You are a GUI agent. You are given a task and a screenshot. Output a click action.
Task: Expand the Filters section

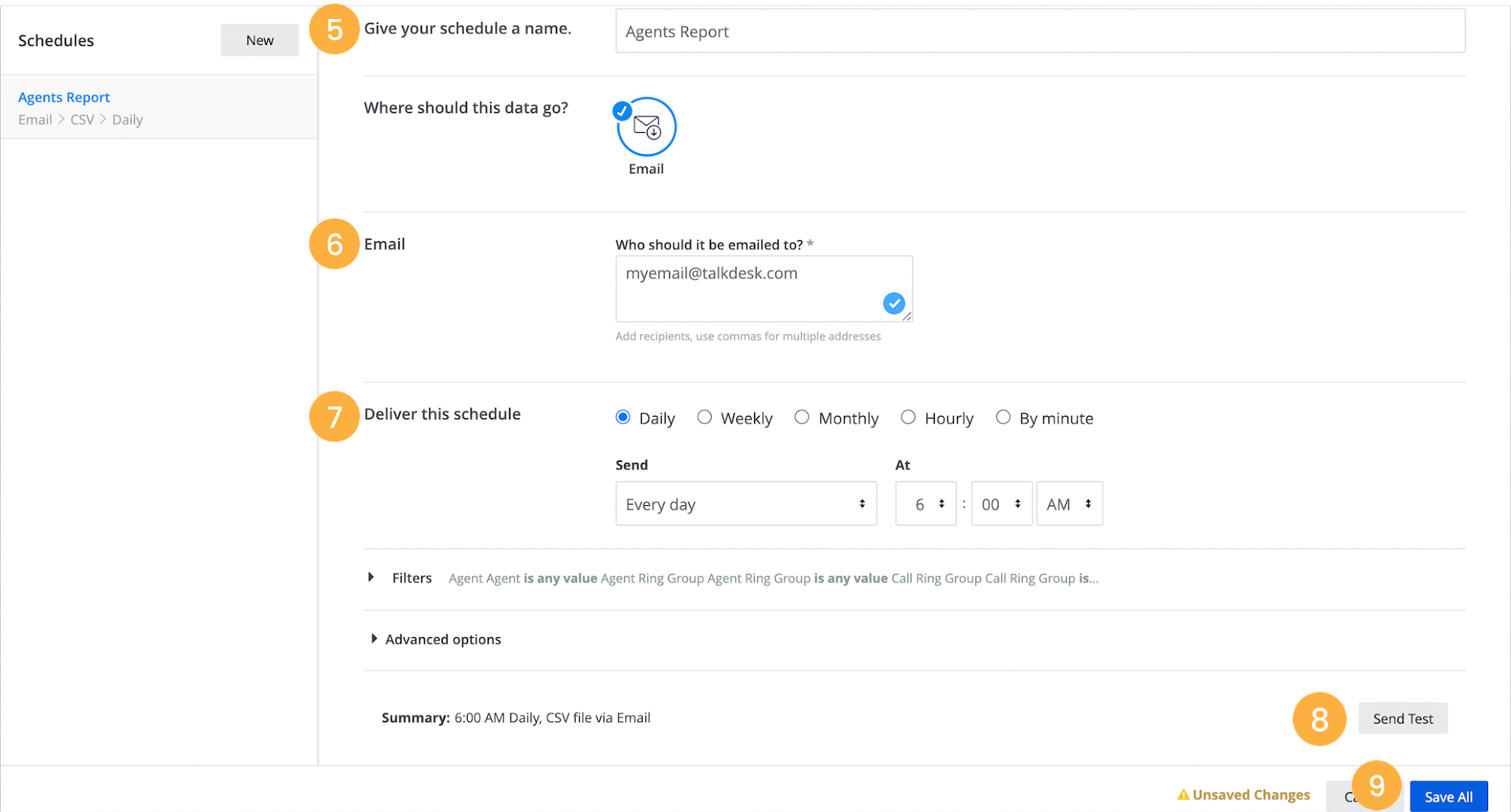[371, 577]
